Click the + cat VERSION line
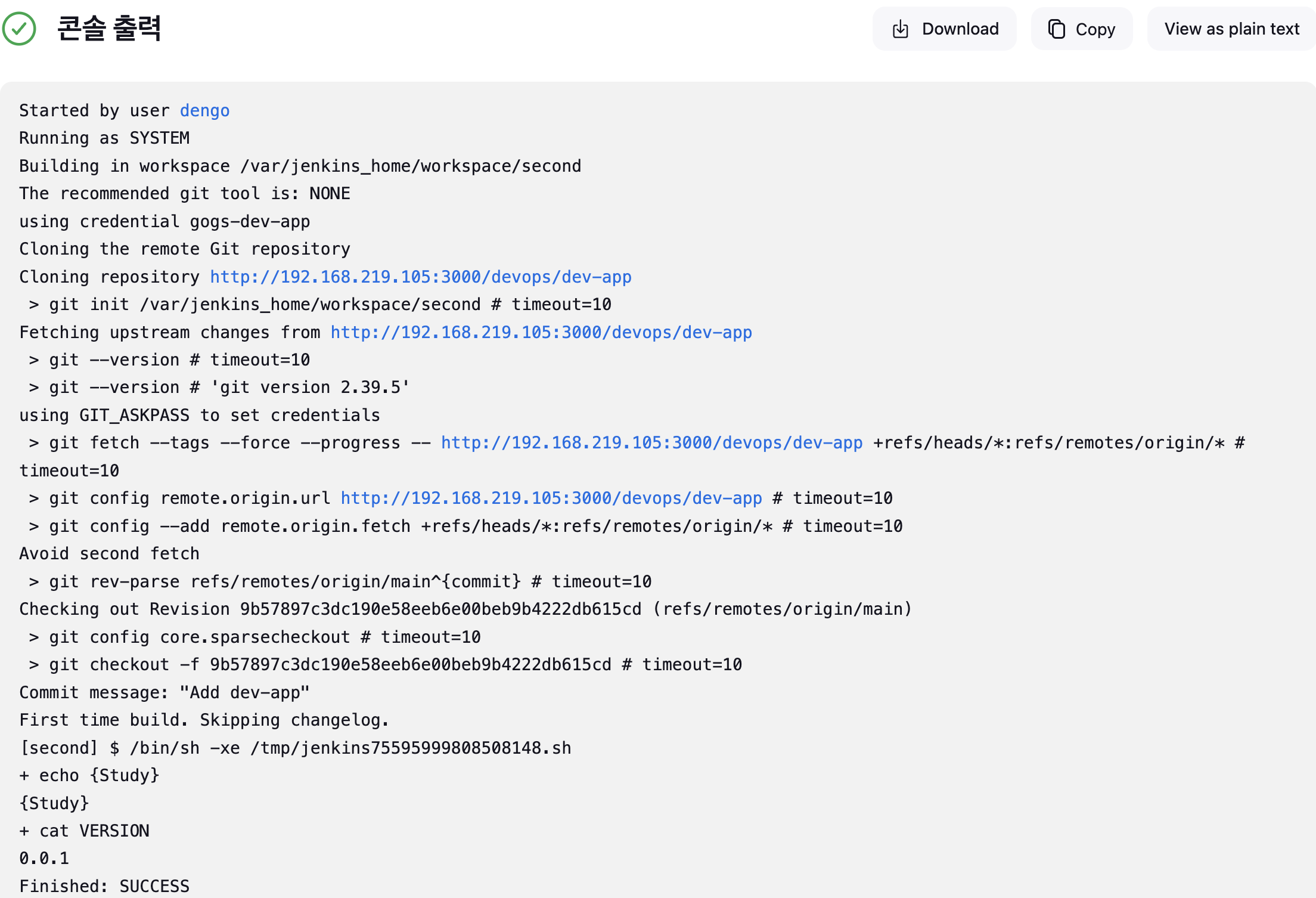Image resolution: width=1316 pixels, height=898 pixels. (84, 831)
